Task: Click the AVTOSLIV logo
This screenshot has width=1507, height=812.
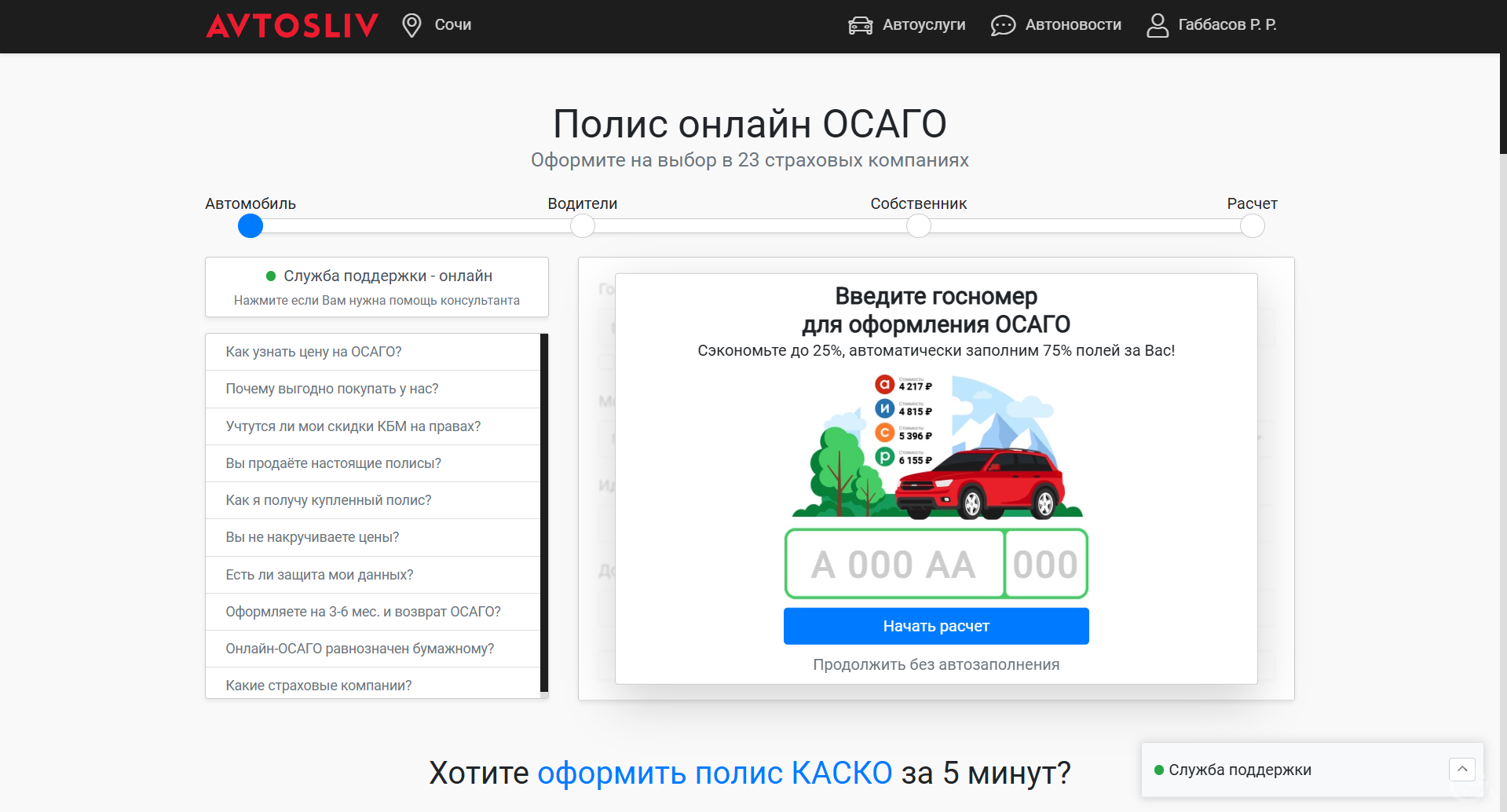Action: click(x=291, y=24)
